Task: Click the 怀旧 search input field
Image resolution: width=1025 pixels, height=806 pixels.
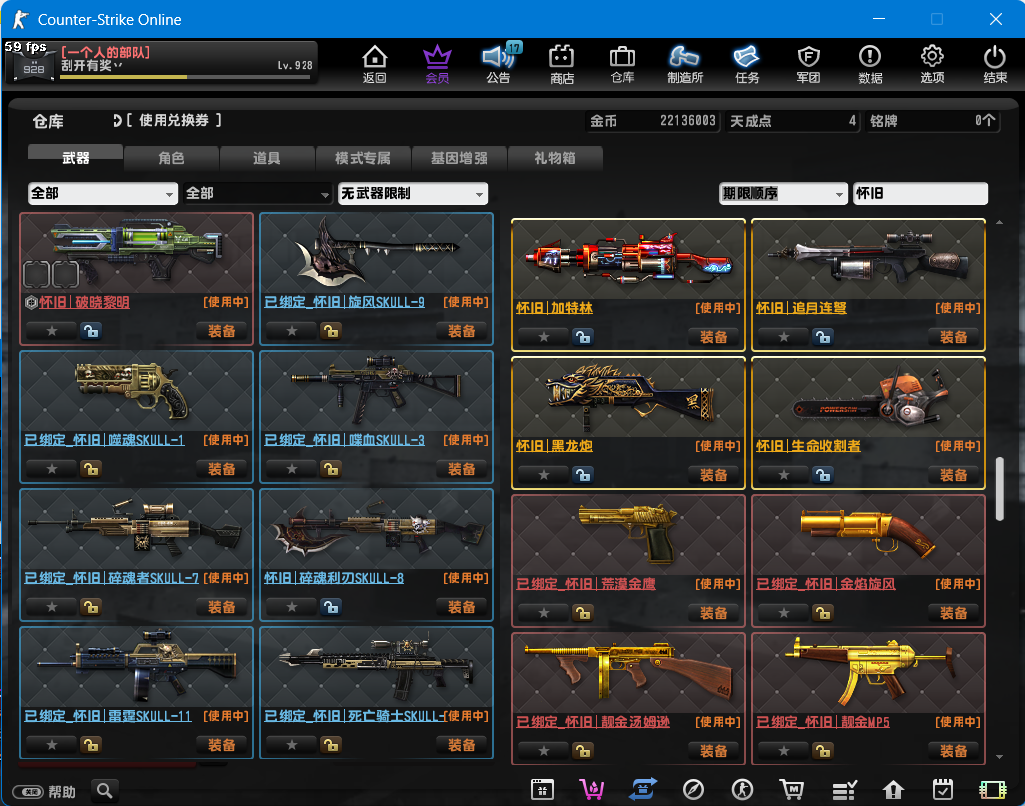Action: pos(920,193)
